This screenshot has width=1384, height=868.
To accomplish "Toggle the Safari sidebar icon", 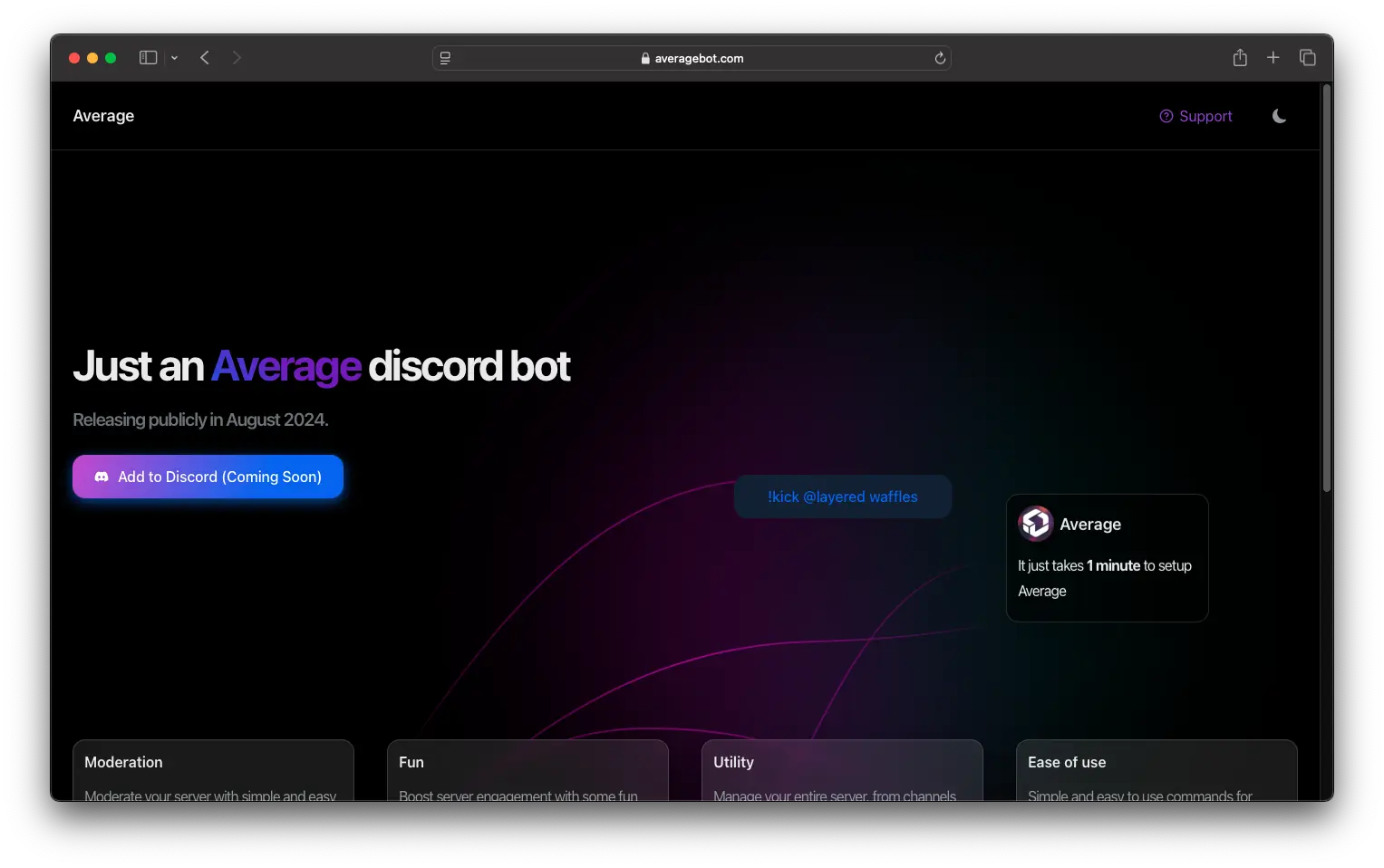I will (x=148, y=58).
